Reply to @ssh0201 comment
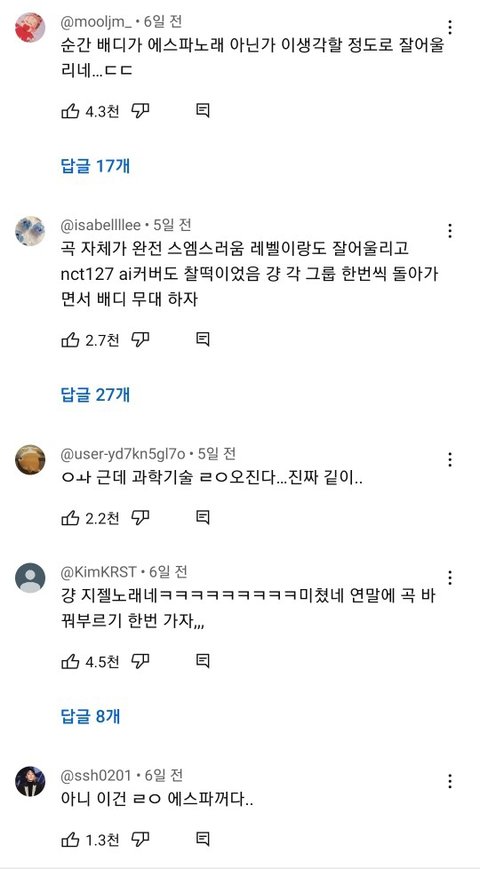Image resolution: width=480 pixels, height=869 pixels. (203, 839)
